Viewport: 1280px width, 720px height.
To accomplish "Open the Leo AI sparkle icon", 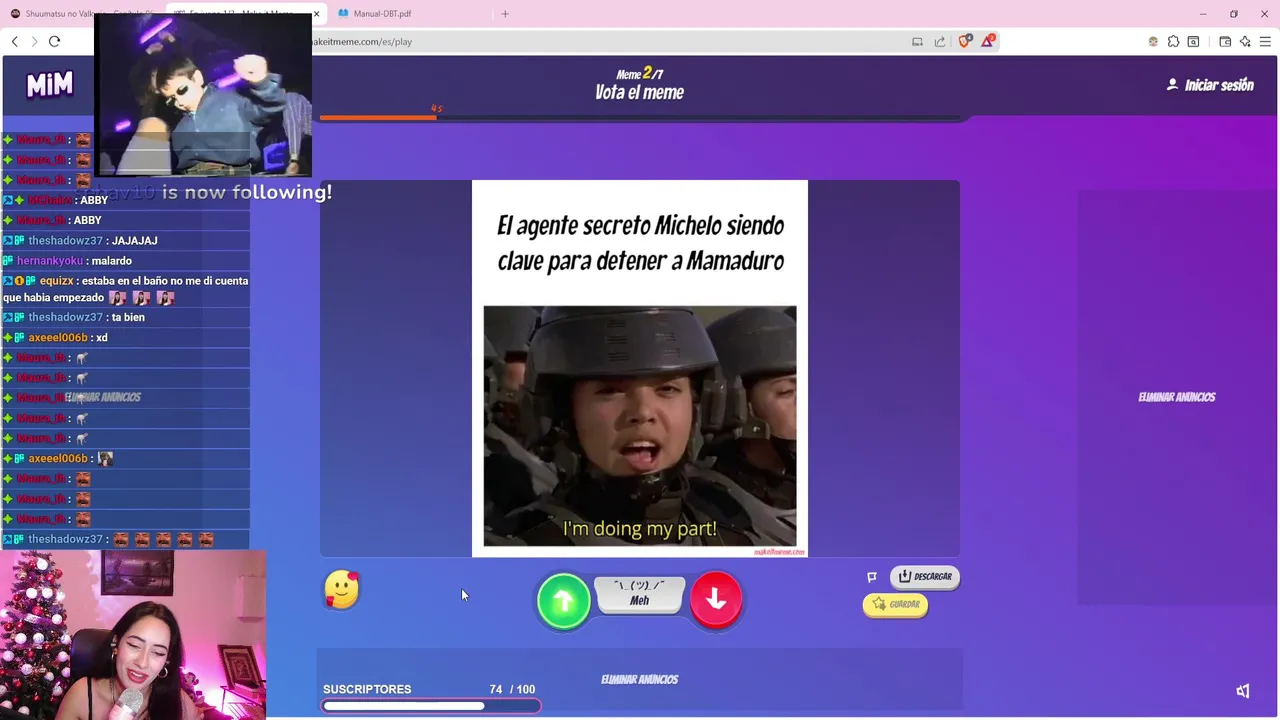I will coord(1245,41).
